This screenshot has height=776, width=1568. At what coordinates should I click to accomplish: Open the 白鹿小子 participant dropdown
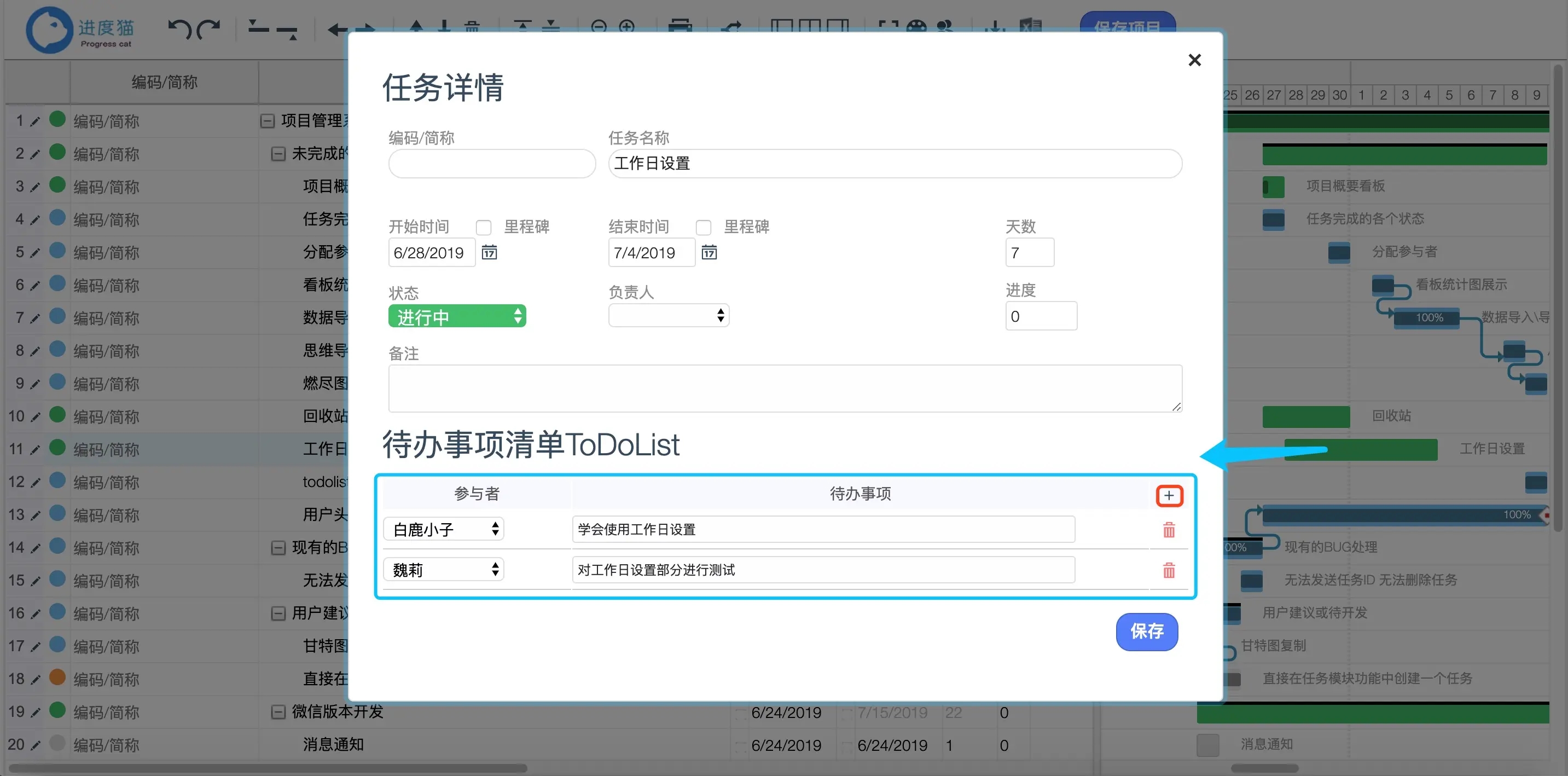tap(443, 529)
